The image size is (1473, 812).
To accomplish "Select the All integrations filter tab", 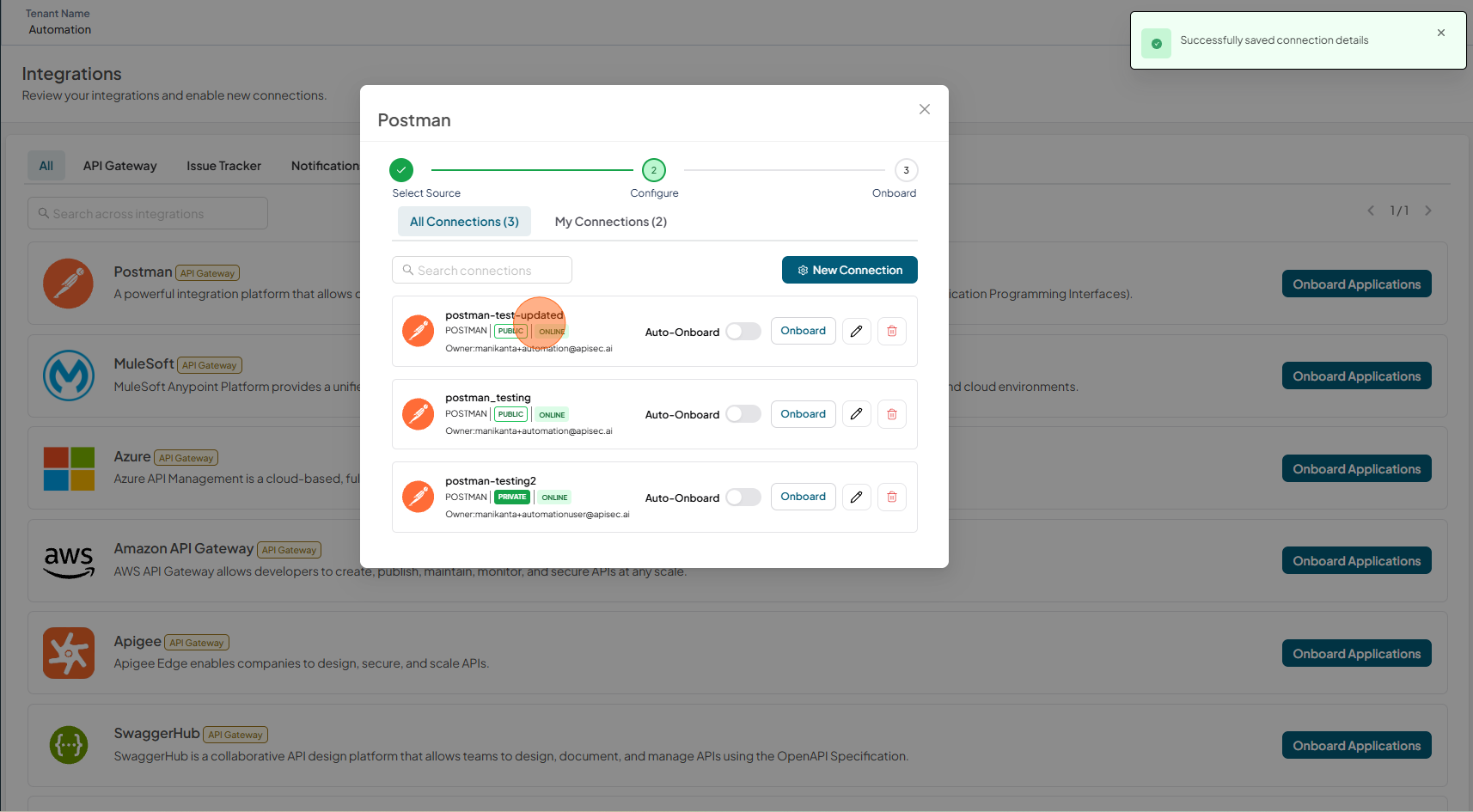I will tap(46, 166).
